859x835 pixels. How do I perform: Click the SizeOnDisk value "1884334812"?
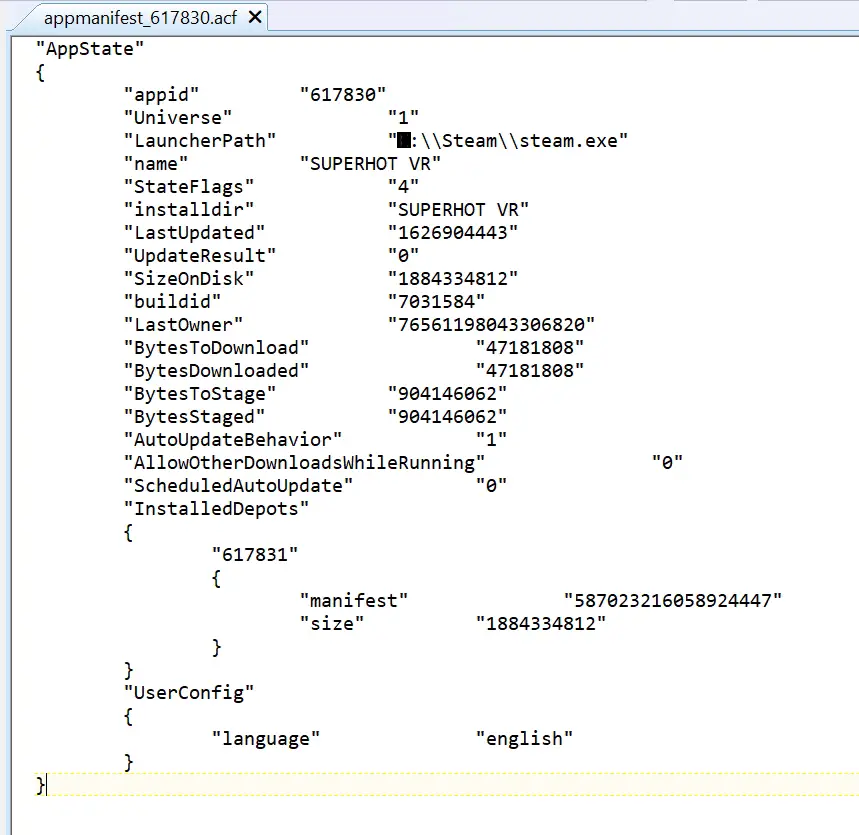click(x=453, y=279)
